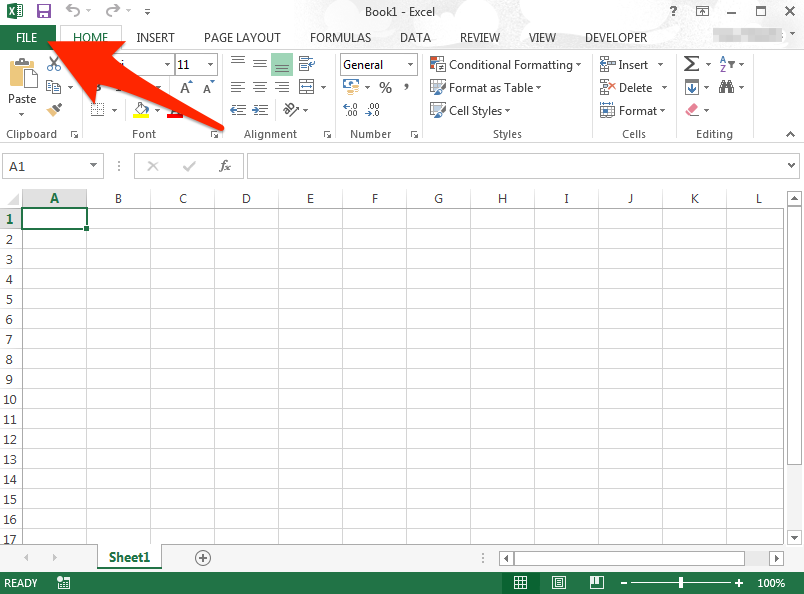
Task: Click the Wrap Text icon
Action: coord(307,64)
